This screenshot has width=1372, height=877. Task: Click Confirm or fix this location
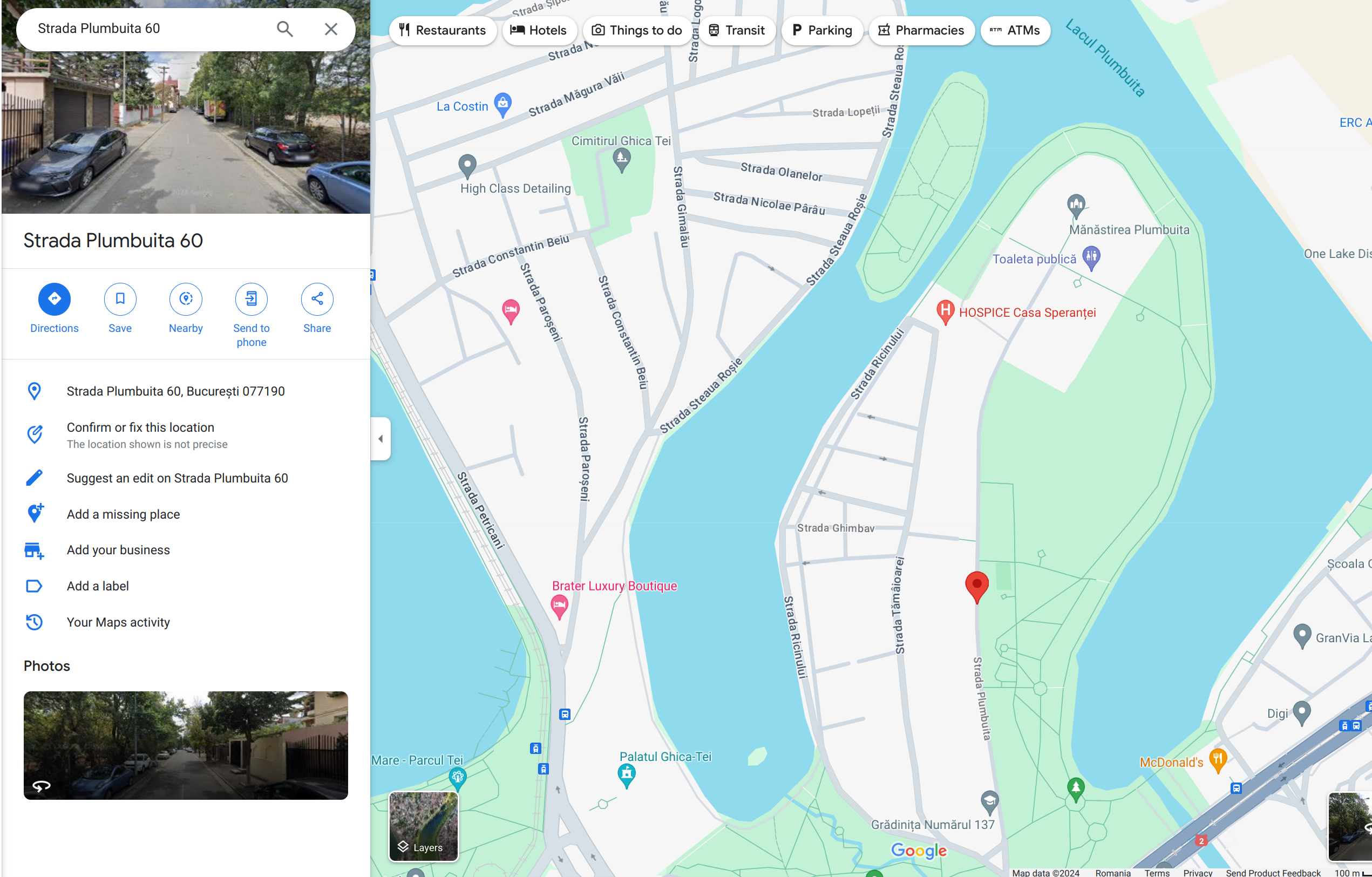(140, 428)
